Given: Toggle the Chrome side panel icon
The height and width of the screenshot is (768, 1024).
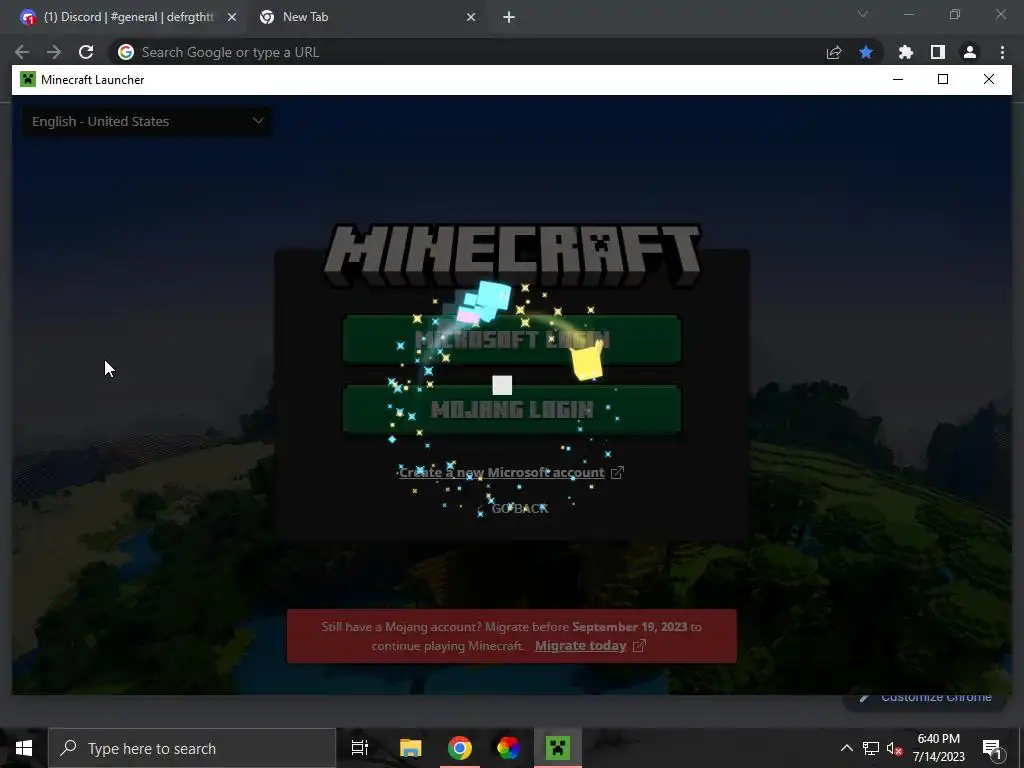Looking at the screenshot, I should pyautogui.click(x=938, y=52).
